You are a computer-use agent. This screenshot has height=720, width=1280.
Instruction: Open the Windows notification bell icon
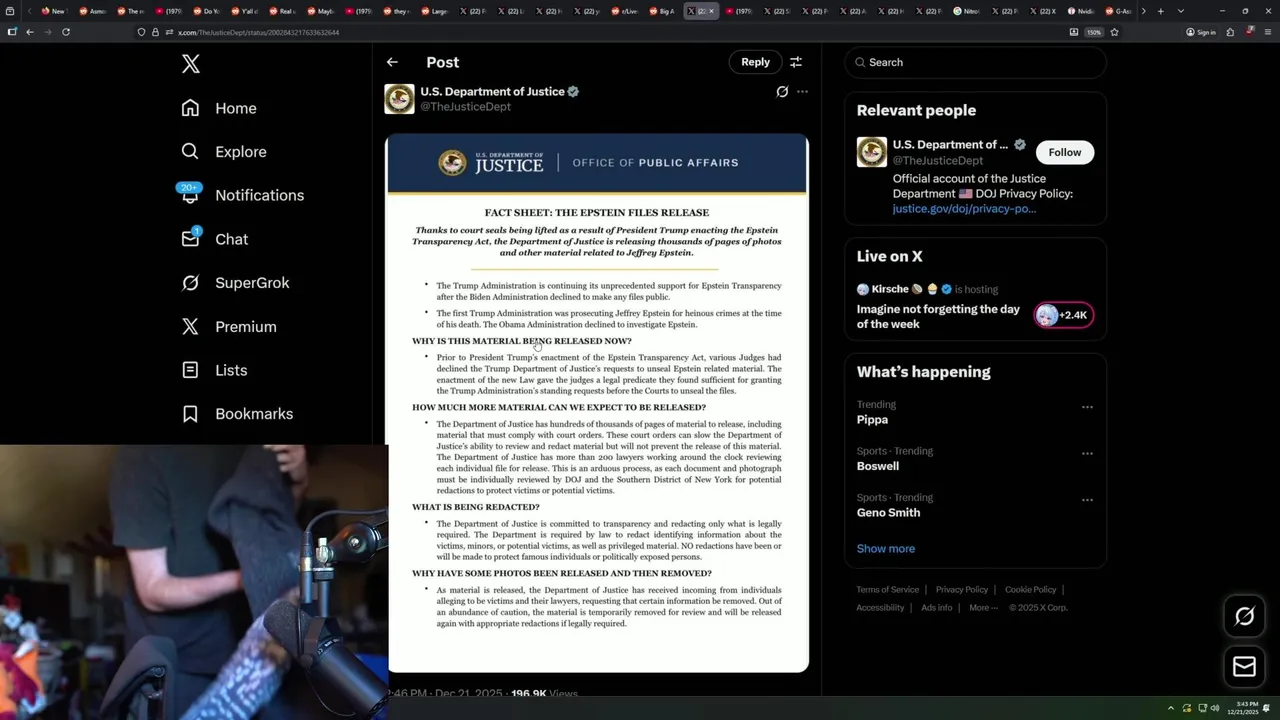click(x=1268, y=708)
